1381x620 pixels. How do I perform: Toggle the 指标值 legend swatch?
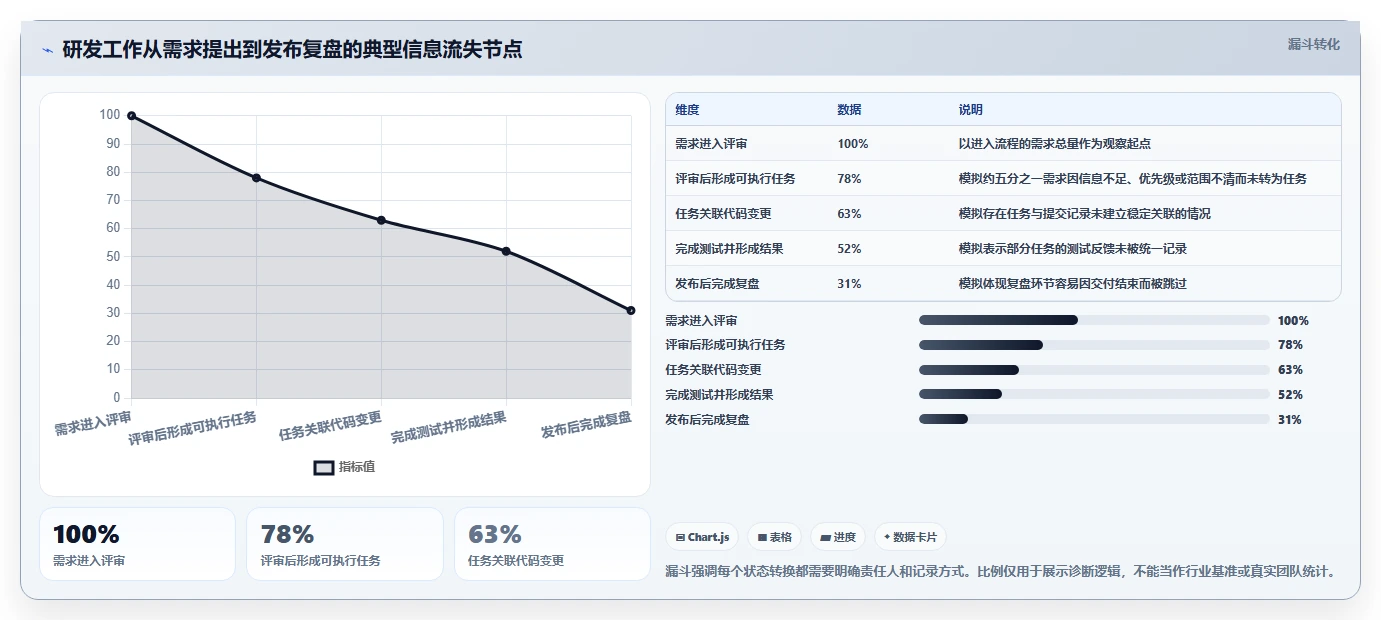point(324,467)
